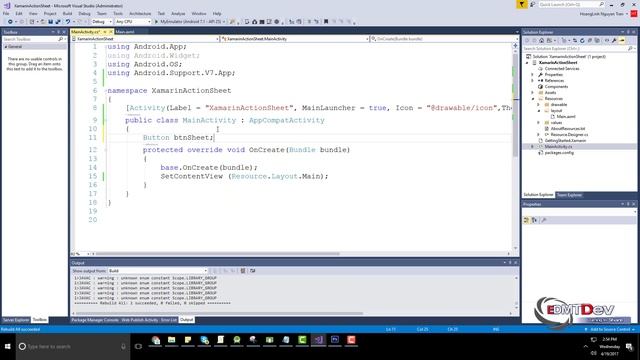The height and width of the screenshot is (360, 640).
Task: Expand the drawable folder
Action: click(x=538, y=104)
